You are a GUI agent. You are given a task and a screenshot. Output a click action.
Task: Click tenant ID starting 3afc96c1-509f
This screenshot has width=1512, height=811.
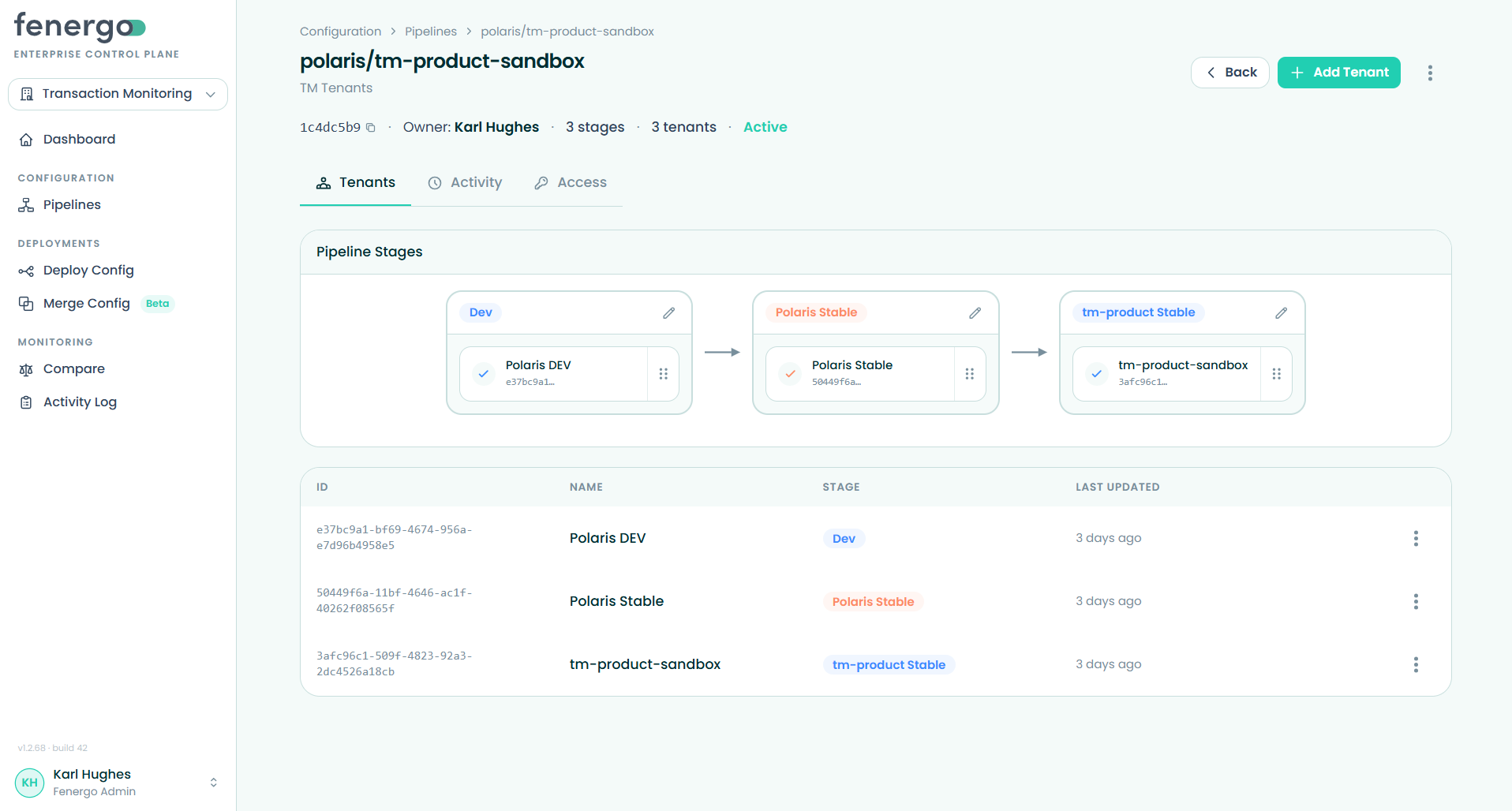click(395, 664)
